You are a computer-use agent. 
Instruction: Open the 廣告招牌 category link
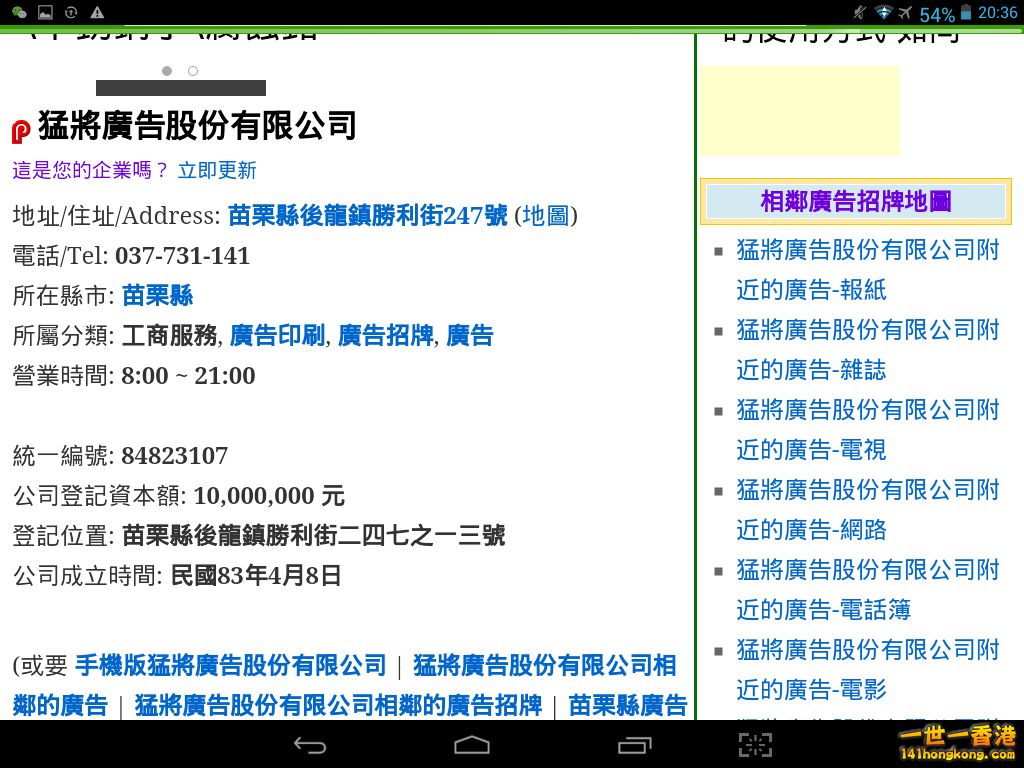[385, 336]
